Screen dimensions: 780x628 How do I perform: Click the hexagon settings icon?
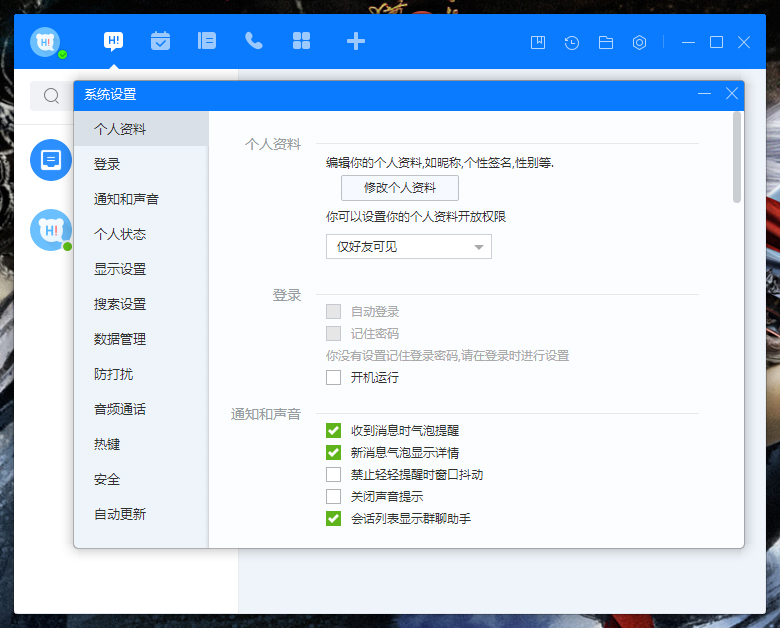click(640, 42)
